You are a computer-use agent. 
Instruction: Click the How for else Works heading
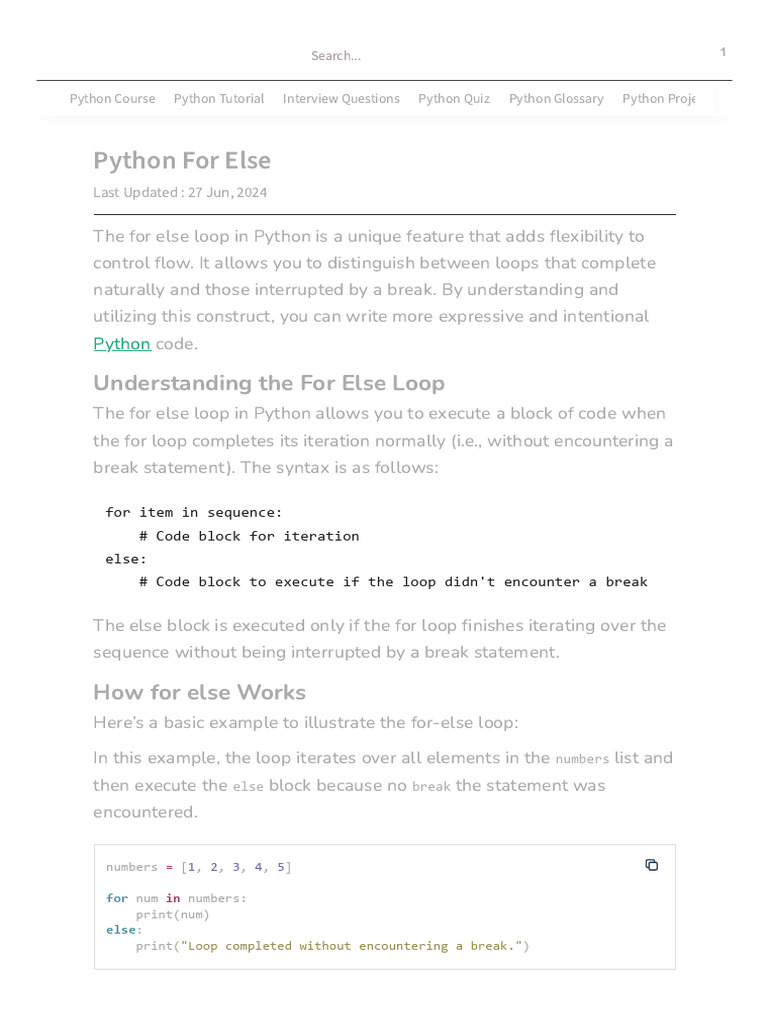[x=199, y=692]
